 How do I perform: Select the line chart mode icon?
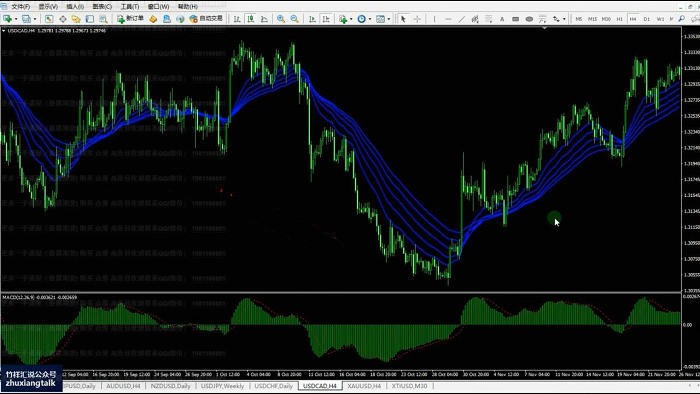point(264,19)
